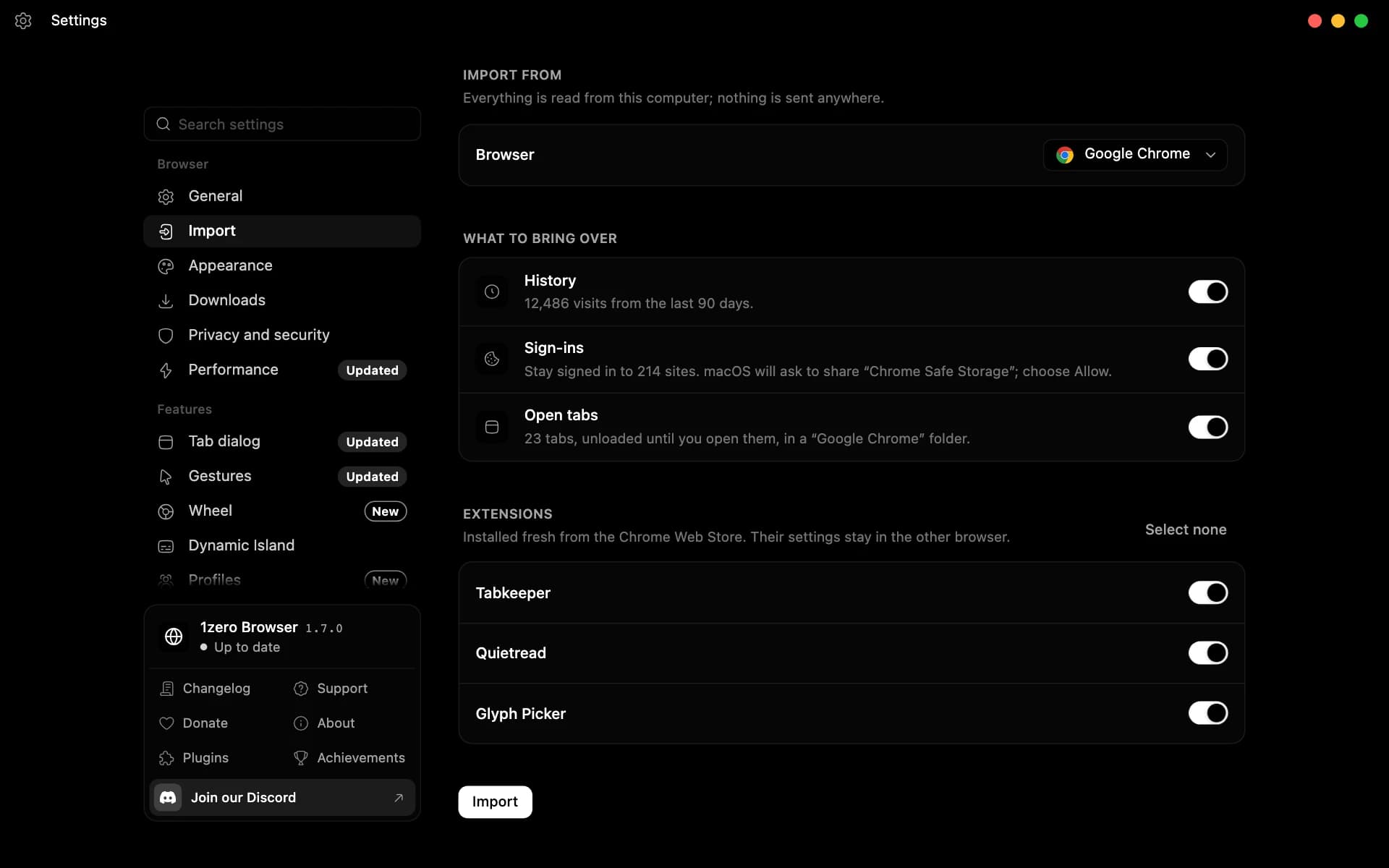Open the Donate link
Image resolution: width=1389 pixels, height=868 pixels.
(x=193, y=723)
